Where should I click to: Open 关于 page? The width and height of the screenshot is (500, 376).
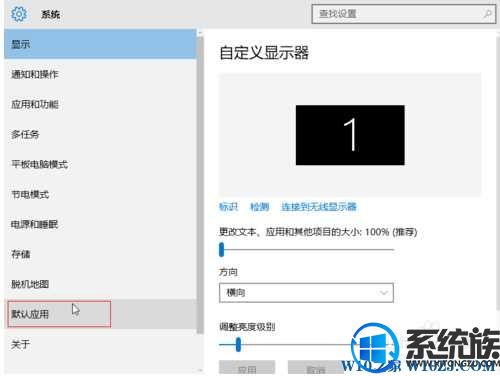(x=100, y=344)
